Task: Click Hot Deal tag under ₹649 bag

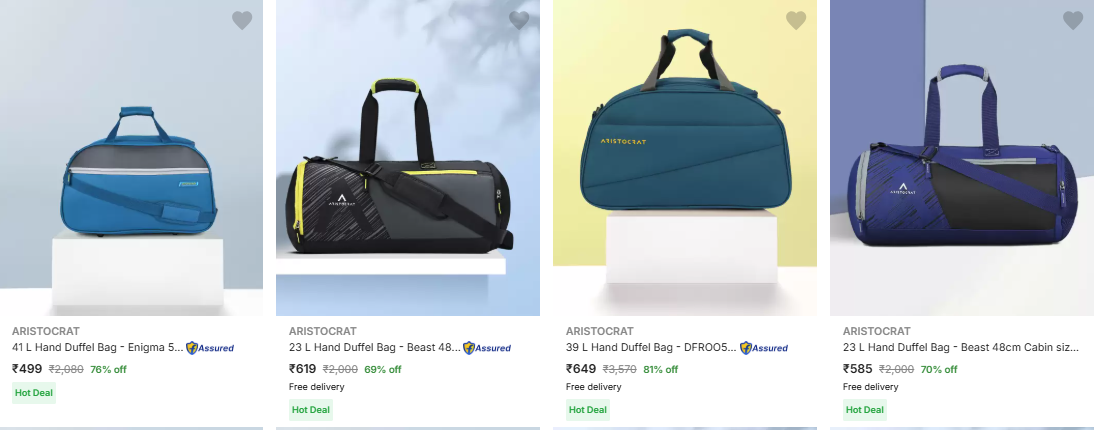Action: (x=588, y=410)
